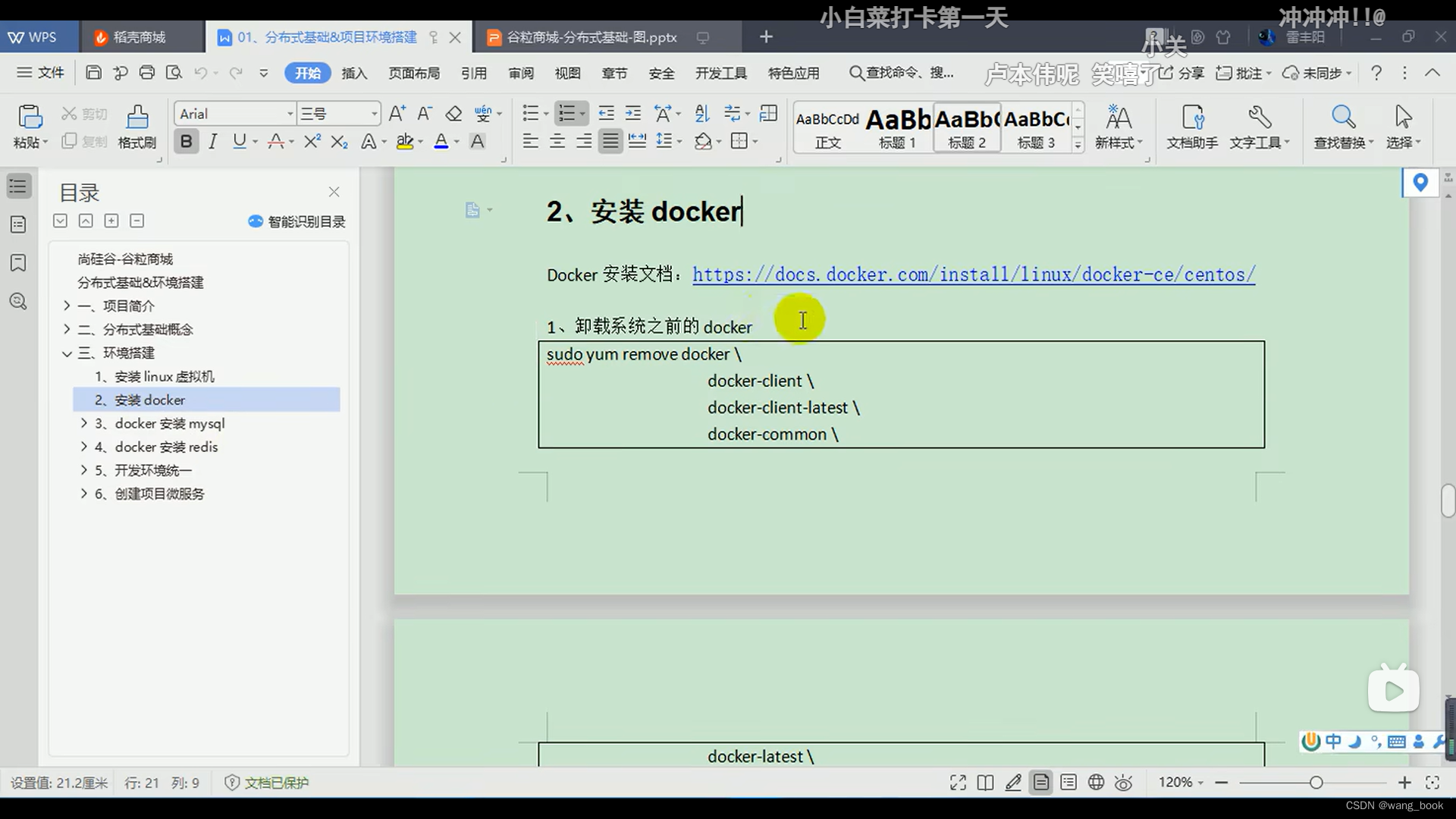Open the 插入 (Insert) ribbon tab
This screenshot has height=819, width=1456.
coord(354,74)
